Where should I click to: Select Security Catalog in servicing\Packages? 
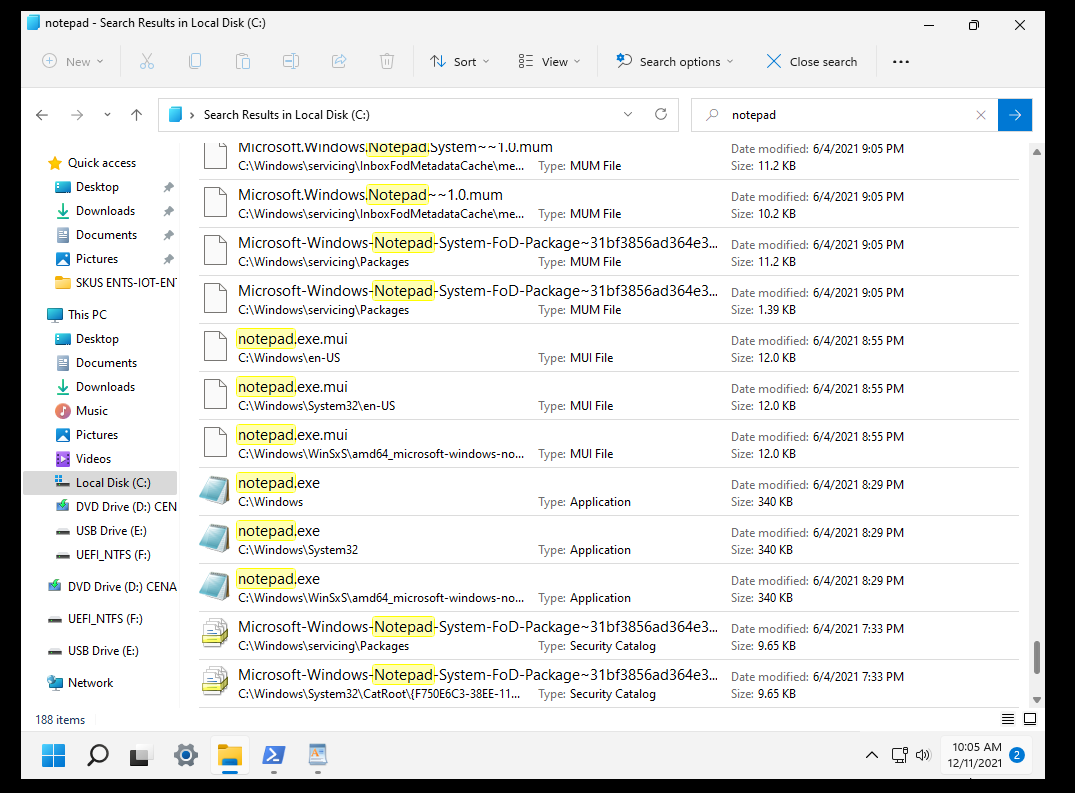point(609,636)
